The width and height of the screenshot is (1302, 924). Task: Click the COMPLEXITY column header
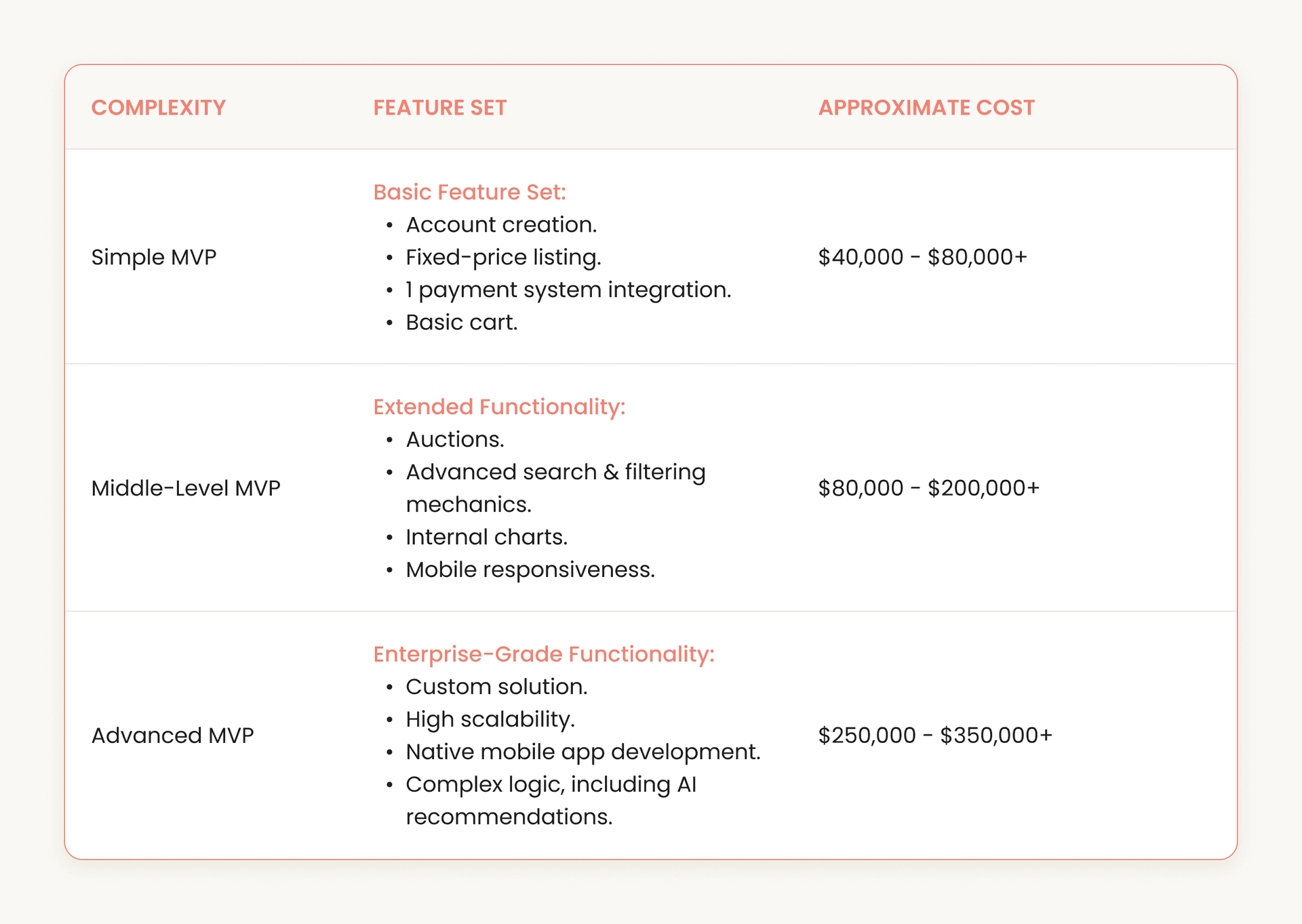[x=158, y=108]
